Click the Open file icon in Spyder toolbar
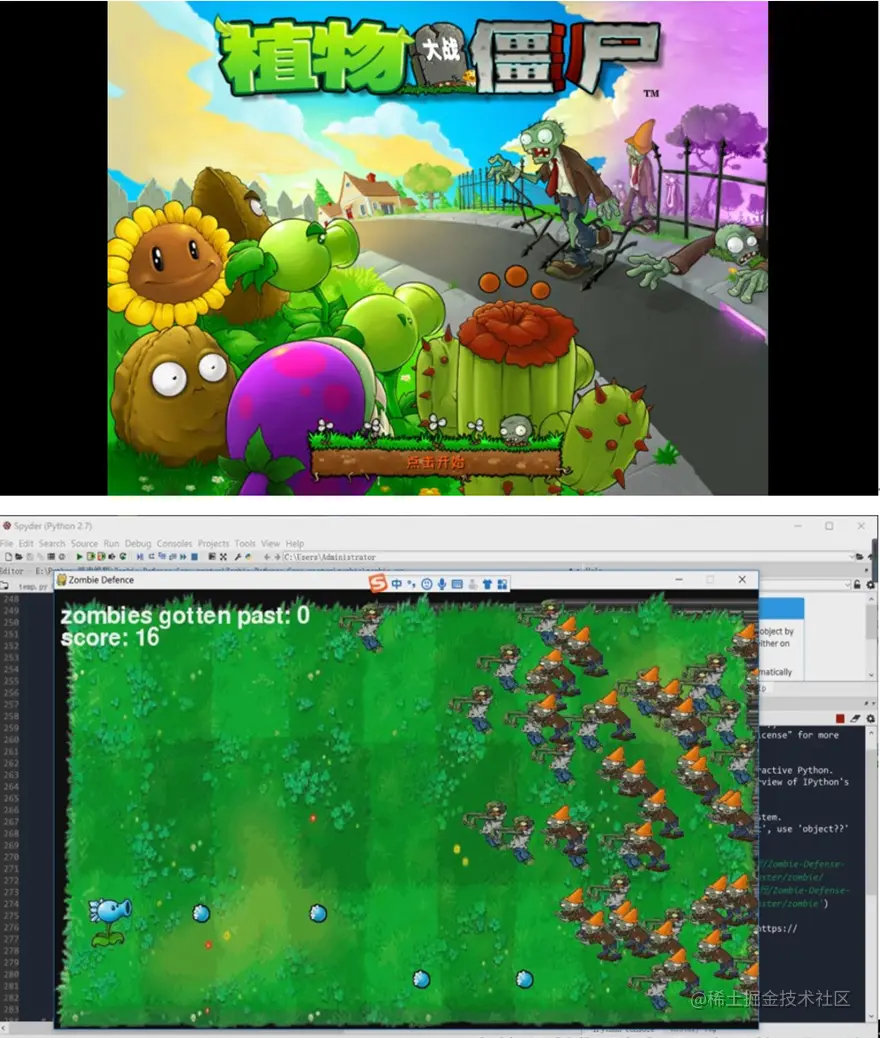Image resolution: width=880 pixels, height=1038 pixels. coord(19,557)
